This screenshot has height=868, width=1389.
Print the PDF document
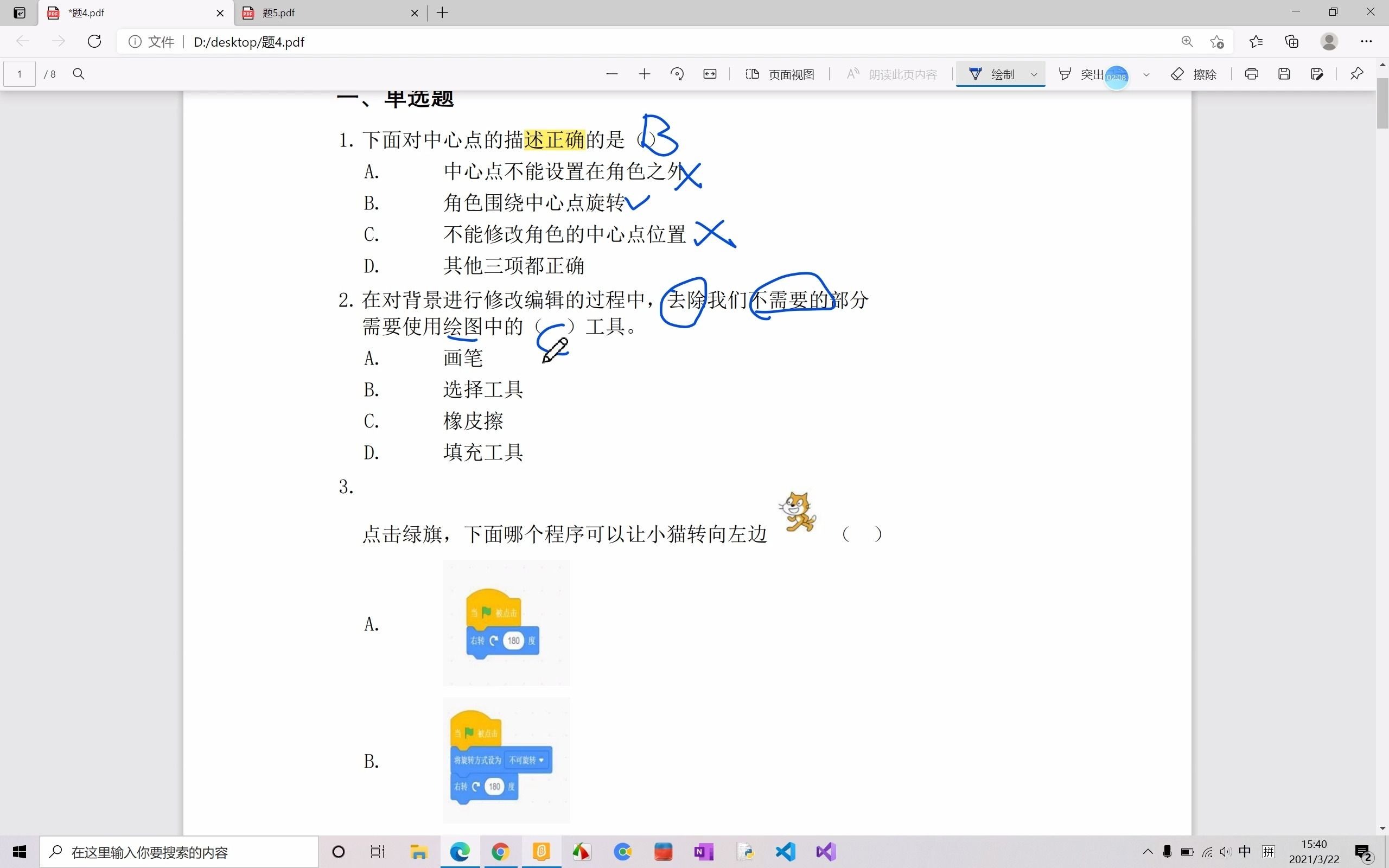tap(1252, 74)
